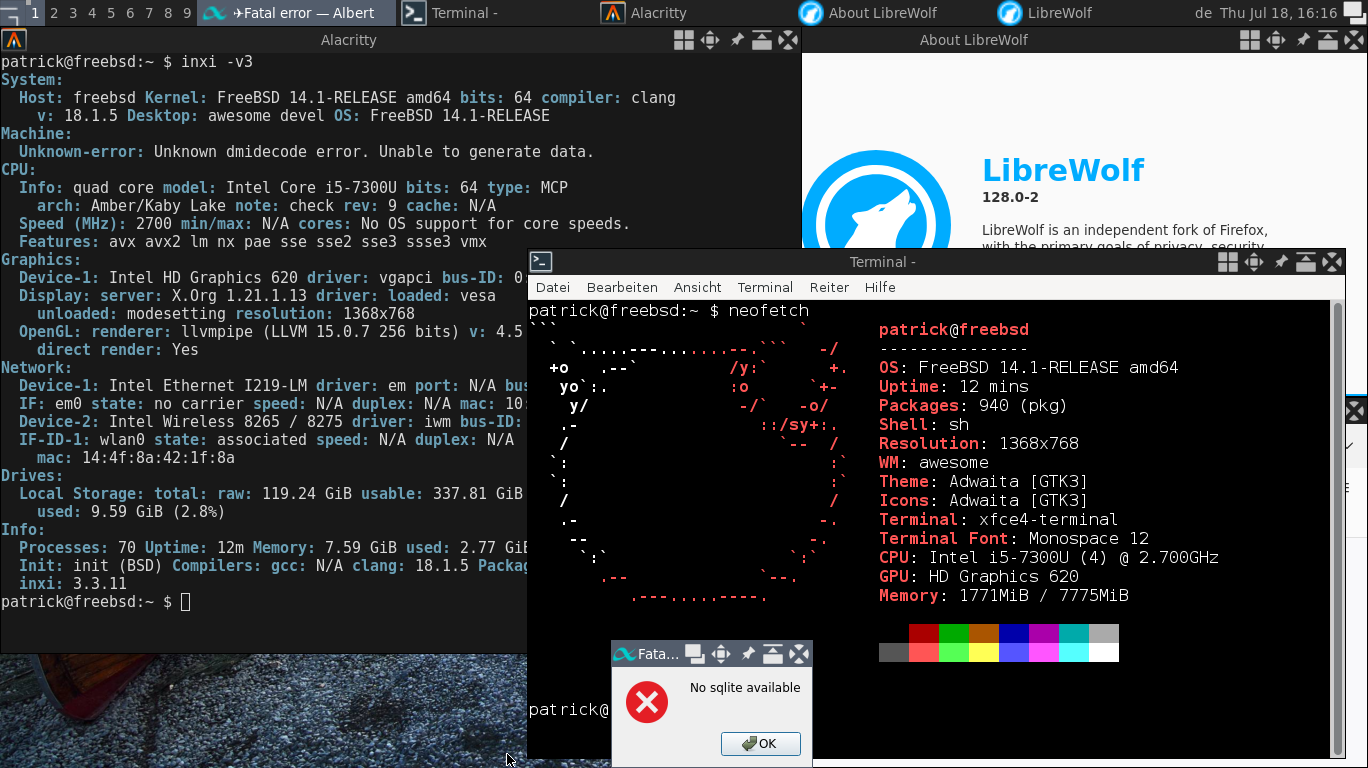
Task: Click the Albert icon in Fatal dialog titlebar
Action: coord(624,654)
